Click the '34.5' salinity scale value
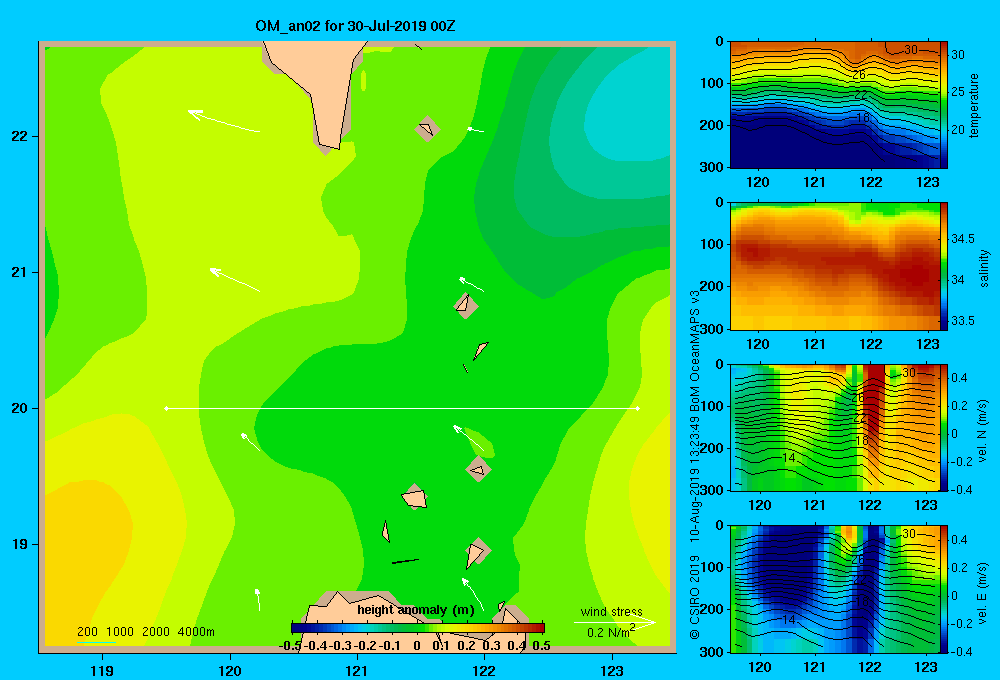The image size is (1000, 680). coord(963,239)
